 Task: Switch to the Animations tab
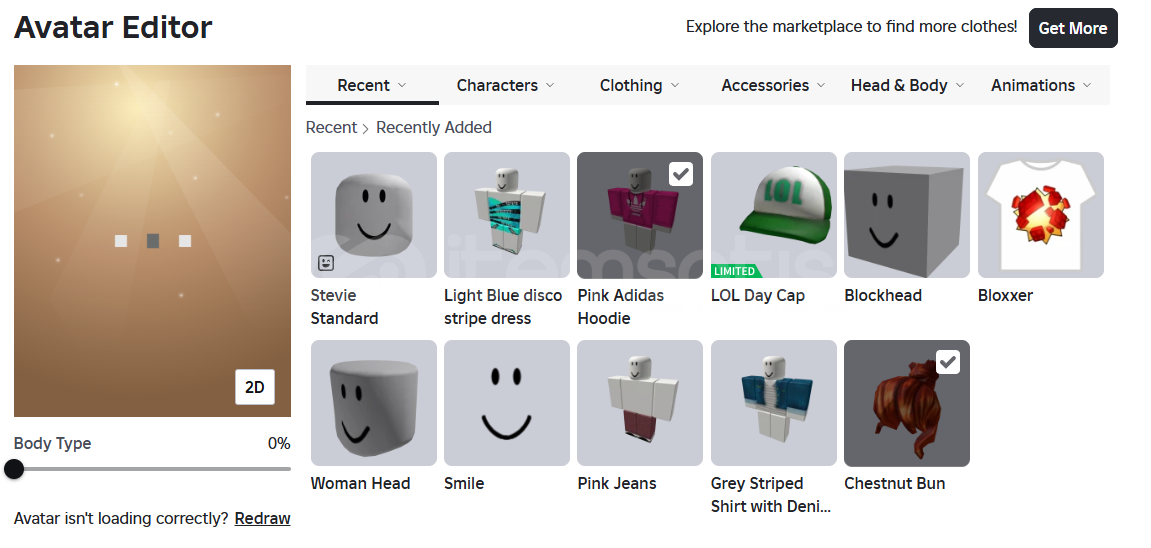[1041, 85]
